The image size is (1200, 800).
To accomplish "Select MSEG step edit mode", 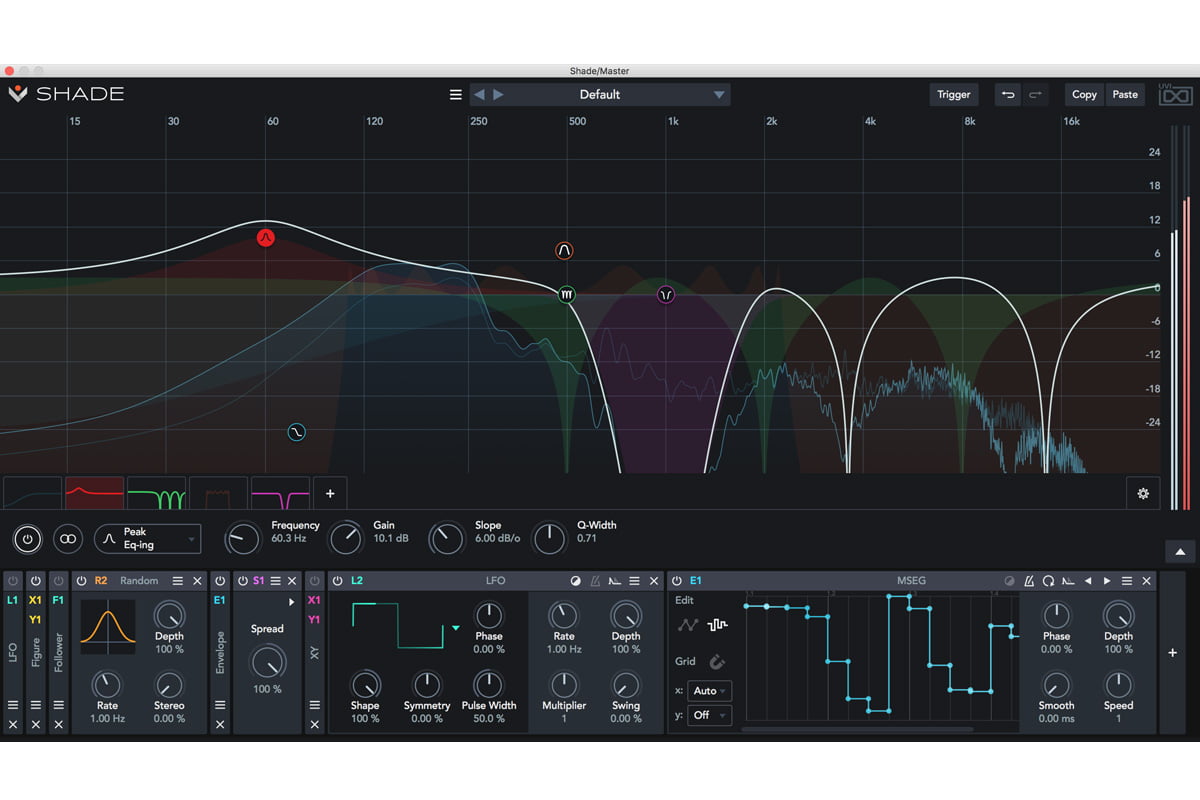I will [718, 625].
